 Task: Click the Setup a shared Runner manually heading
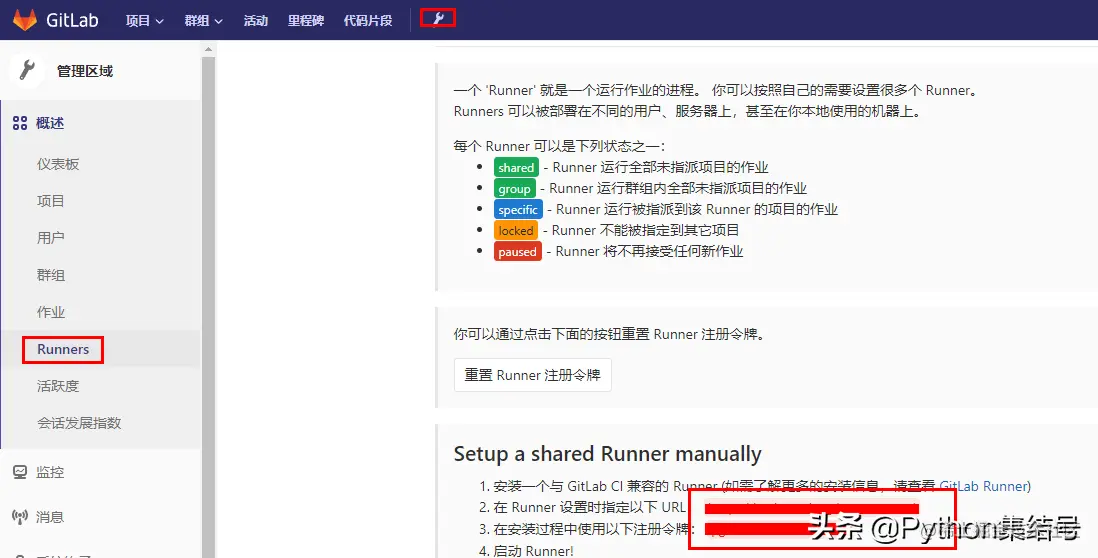607,454
